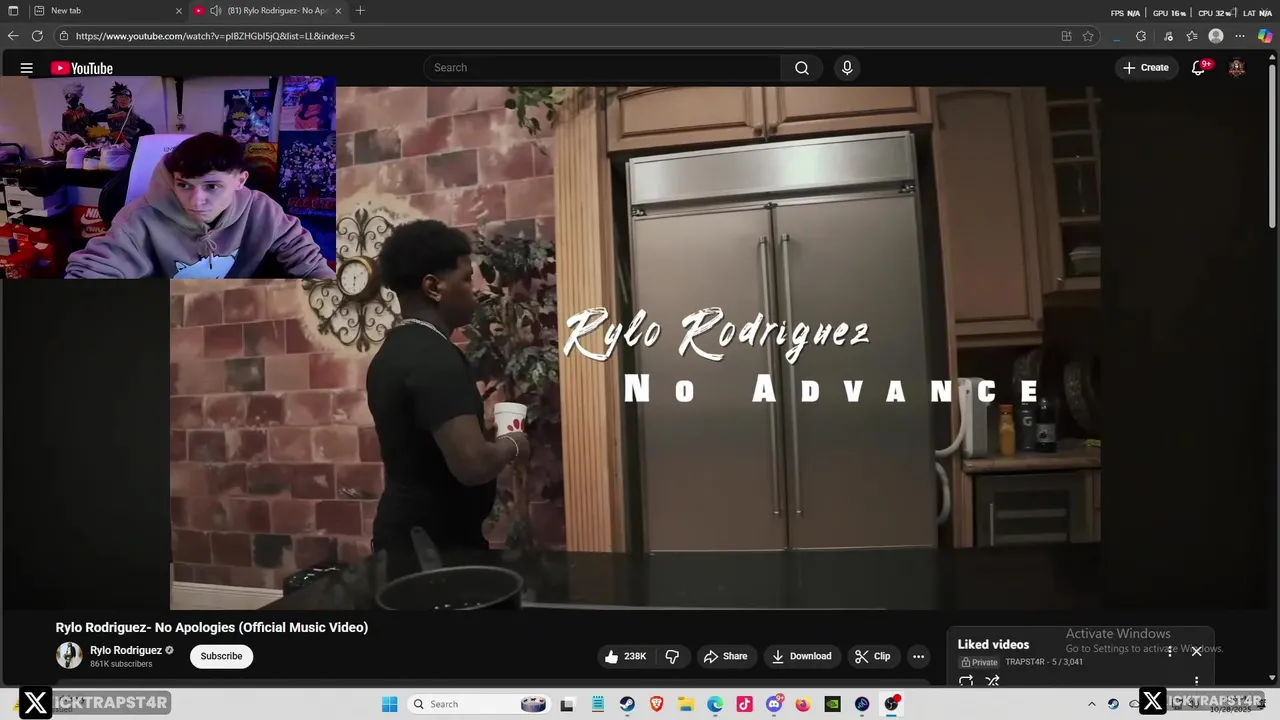Mute tab via speaker icon on tab

click(215, 11)
